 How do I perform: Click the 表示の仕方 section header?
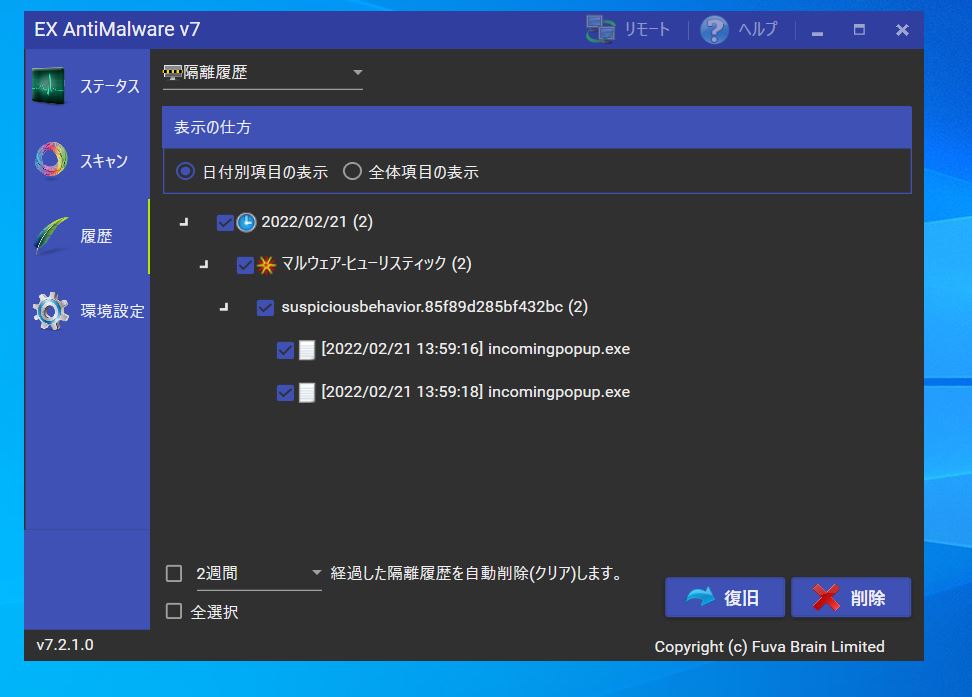click(x=537, y=127)
